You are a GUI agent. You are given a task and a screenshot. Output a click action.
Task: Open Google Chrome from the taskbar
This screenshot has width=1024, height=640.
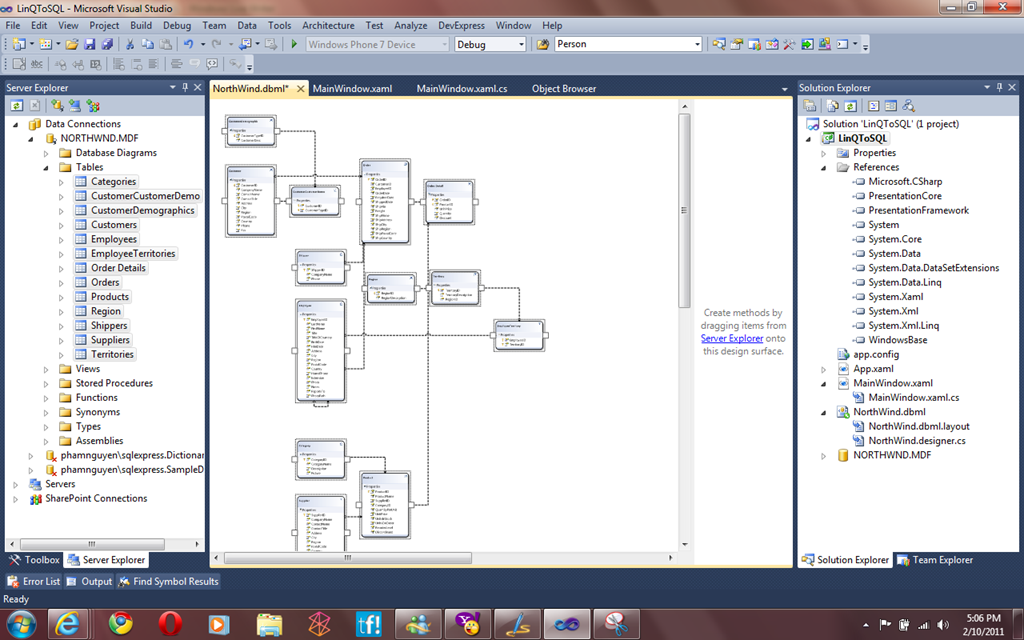(x=121, y=625)
